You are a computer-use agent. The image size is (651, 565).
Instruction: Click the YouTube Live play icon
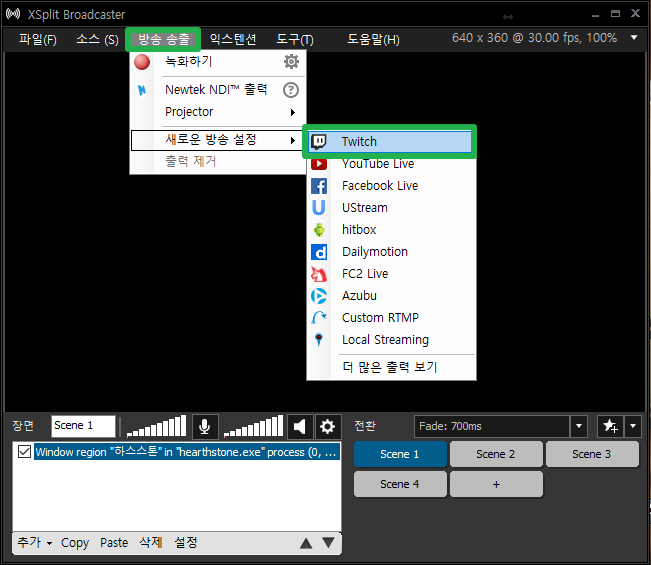[x=319, y=164]
